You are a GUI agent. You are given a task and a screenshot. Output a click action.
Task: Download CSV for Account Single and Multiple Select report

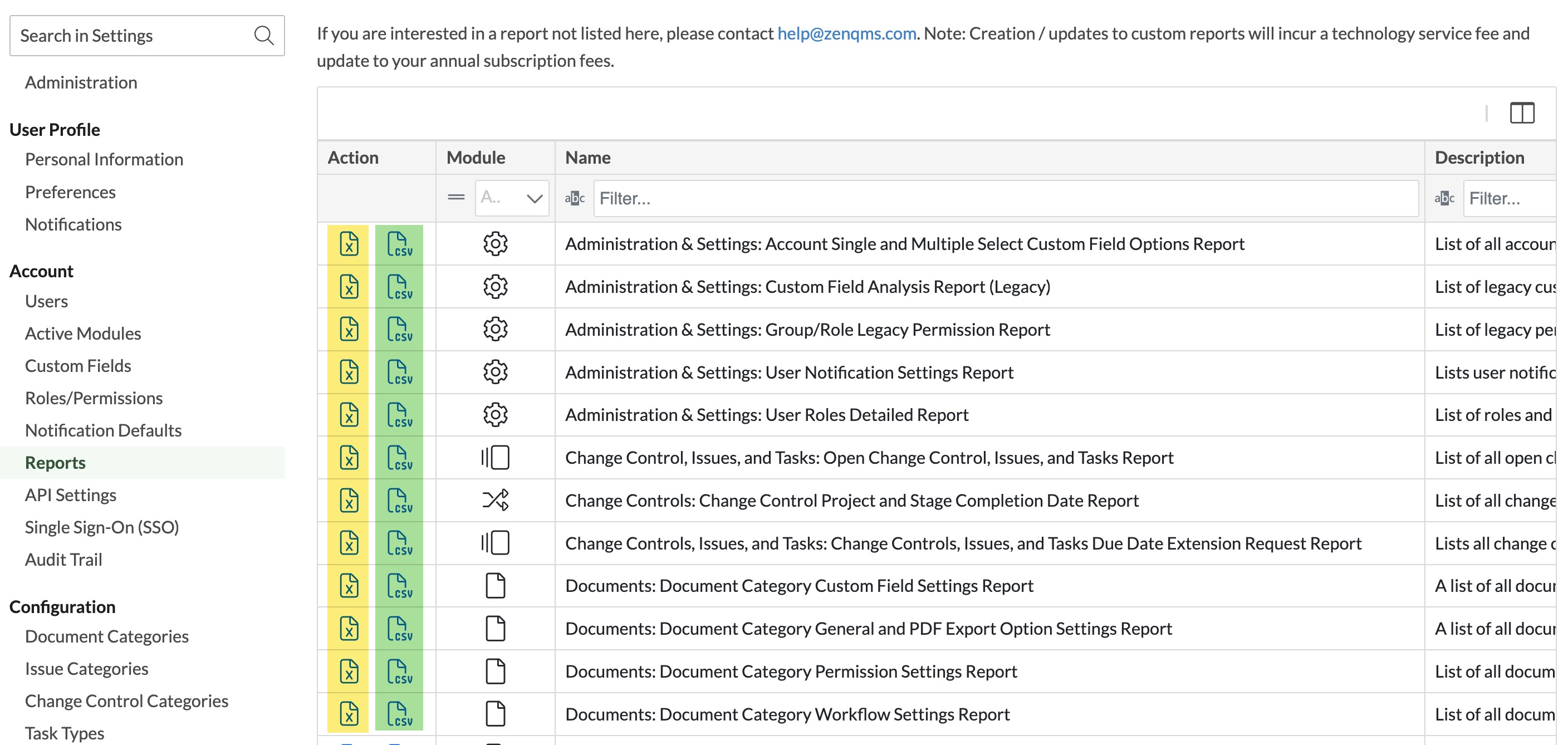(x=399, y=244)
